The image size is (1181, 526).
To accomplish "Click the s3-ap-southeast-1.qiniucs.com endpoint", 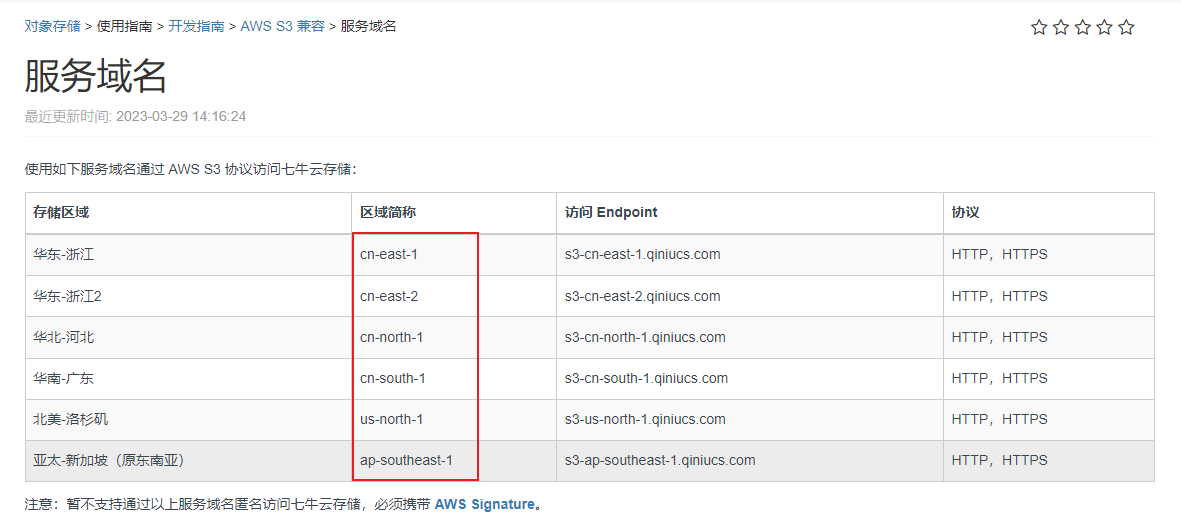I will [660, 460].
